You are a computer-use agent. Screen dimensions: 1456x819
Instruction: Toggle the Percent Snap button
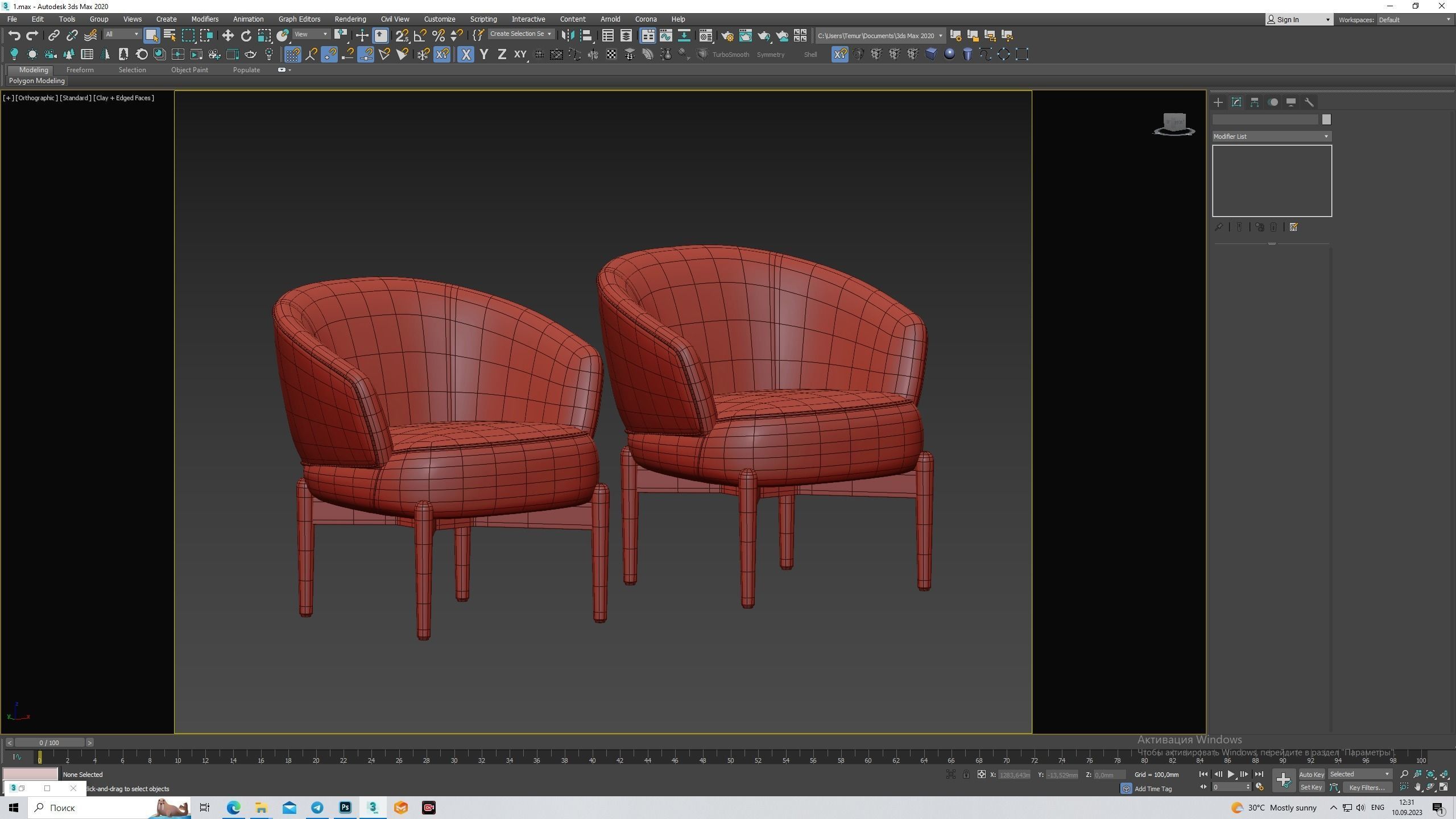pos(438,35)
